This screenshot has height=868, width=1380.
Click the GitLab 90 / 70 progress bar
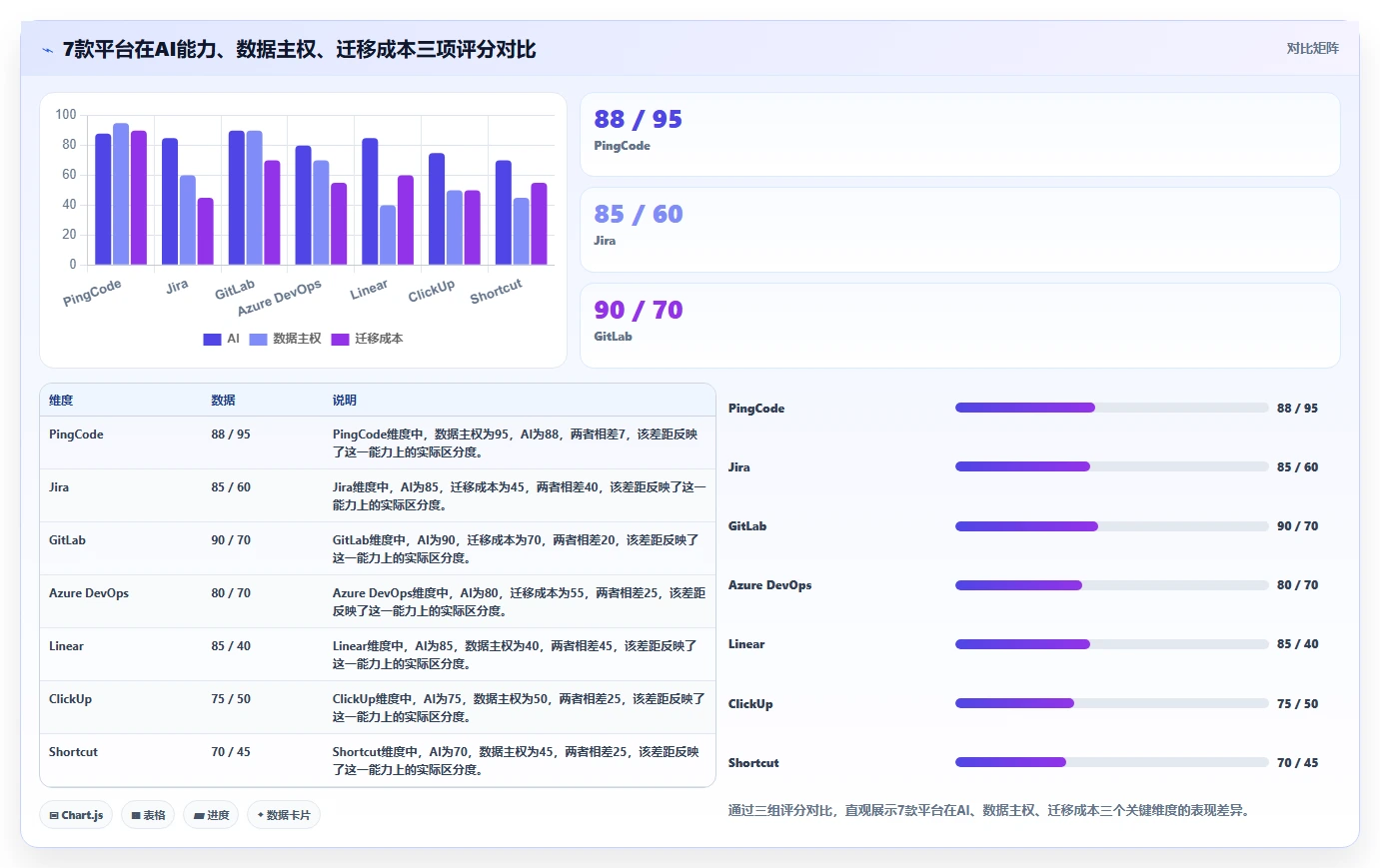(x=1111, y=525)
